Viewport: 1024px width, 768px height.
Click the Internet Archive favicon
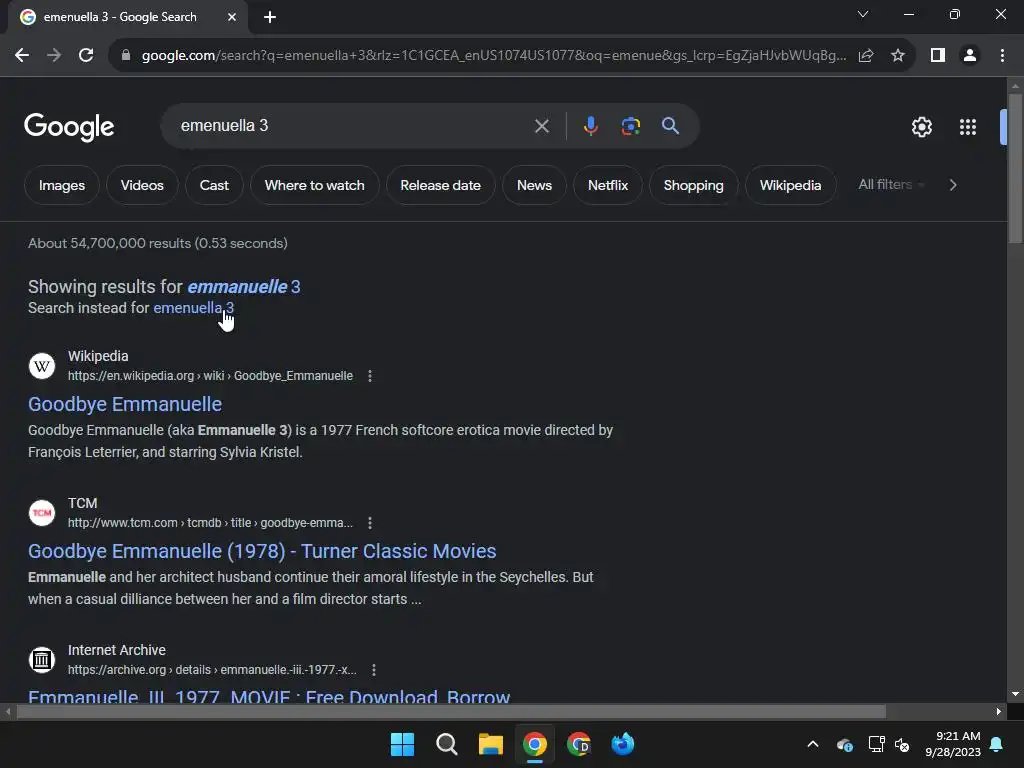[x=42, y=660]
